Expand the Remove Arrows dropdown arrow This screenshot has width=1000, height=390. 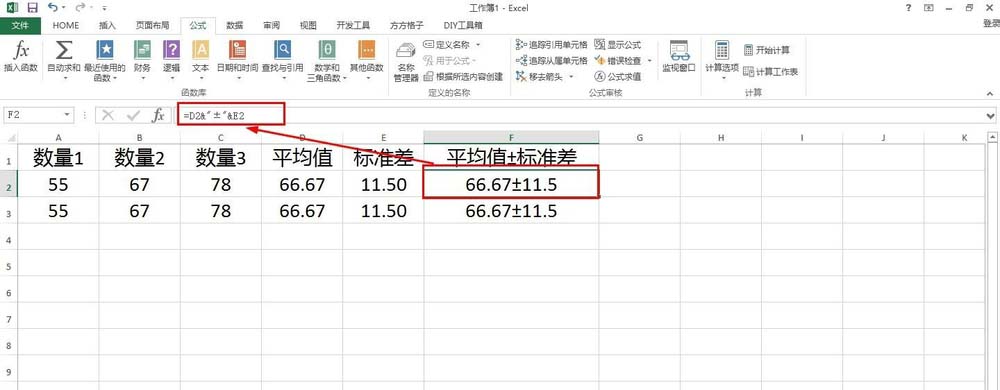click(571, 76)
